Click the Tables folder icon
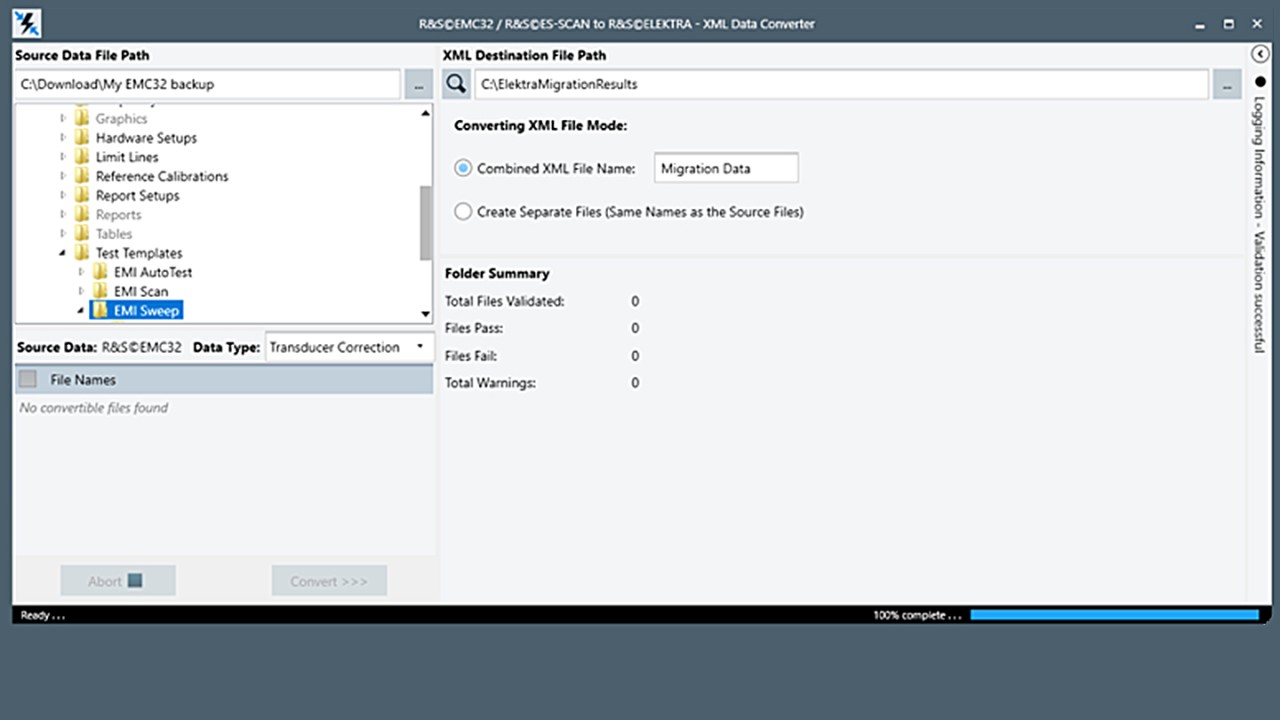Image resolution: width=1280 pixels, height=720 pixels. [82, 233]
